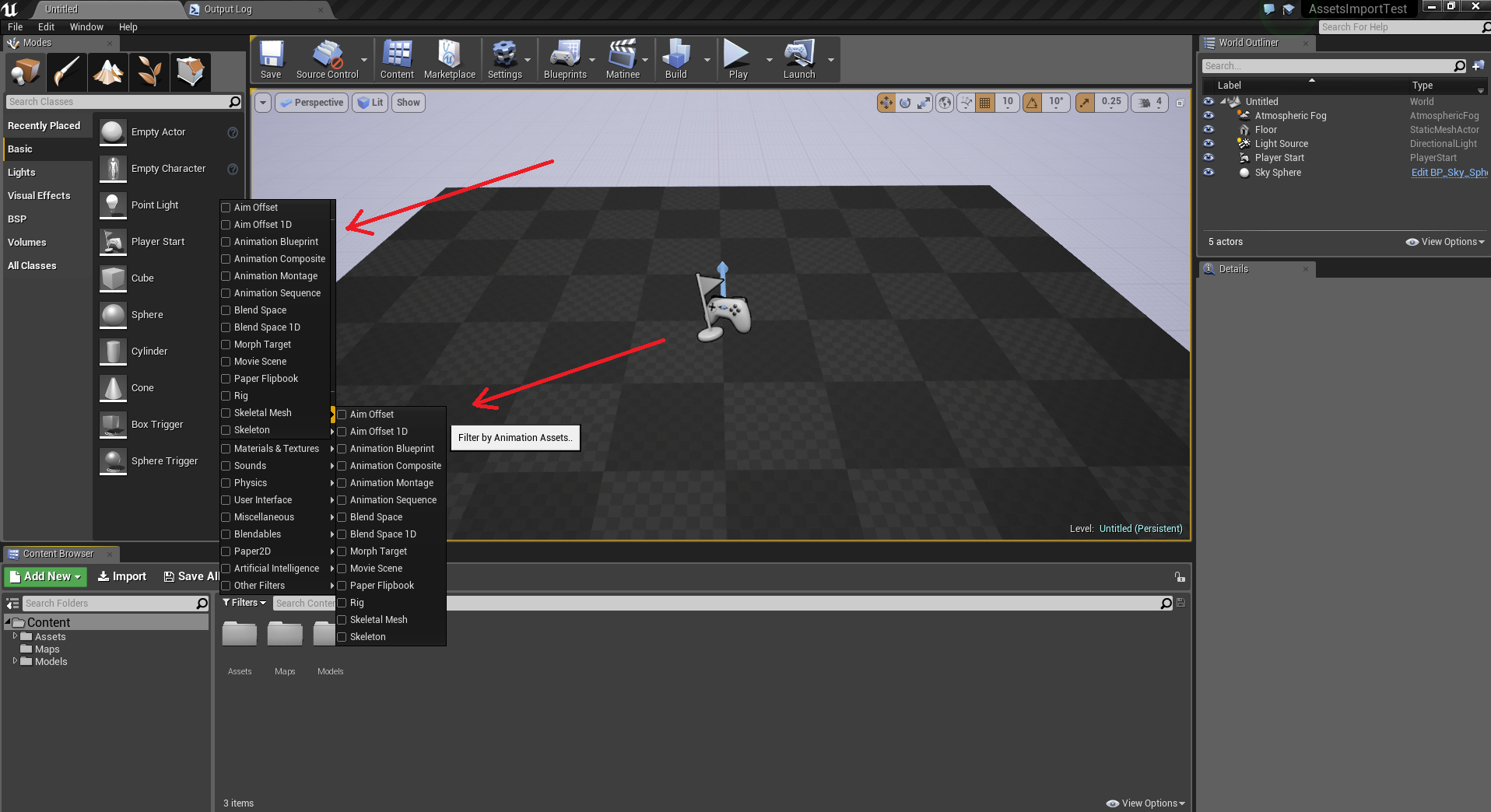Check the Sounds filter category checkbox
This screenshot has height=812, width=1491.
pyautogui.click(x=226, y=466)
